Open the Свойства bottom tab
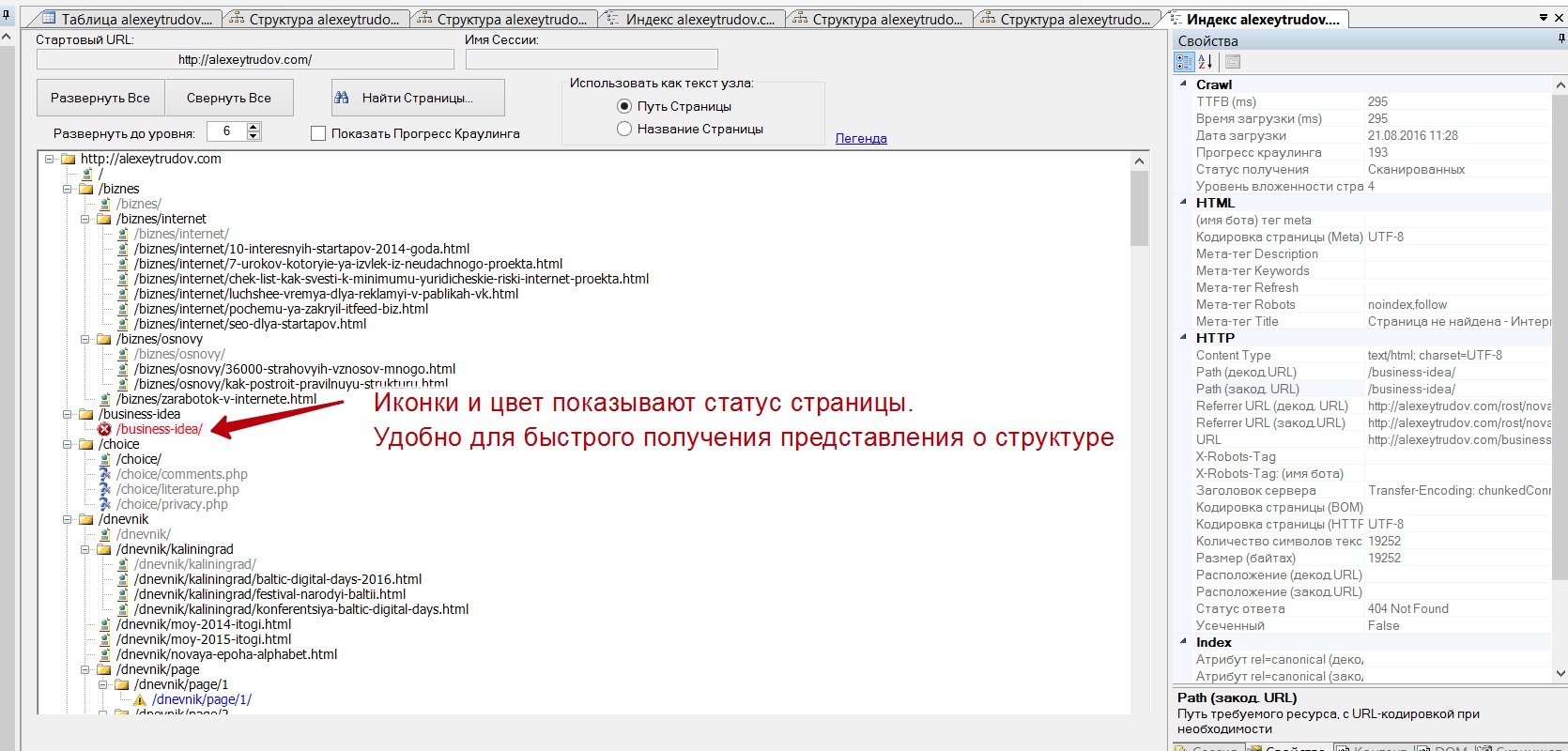Screen dimensions: 1568x751 (1287, 748)
